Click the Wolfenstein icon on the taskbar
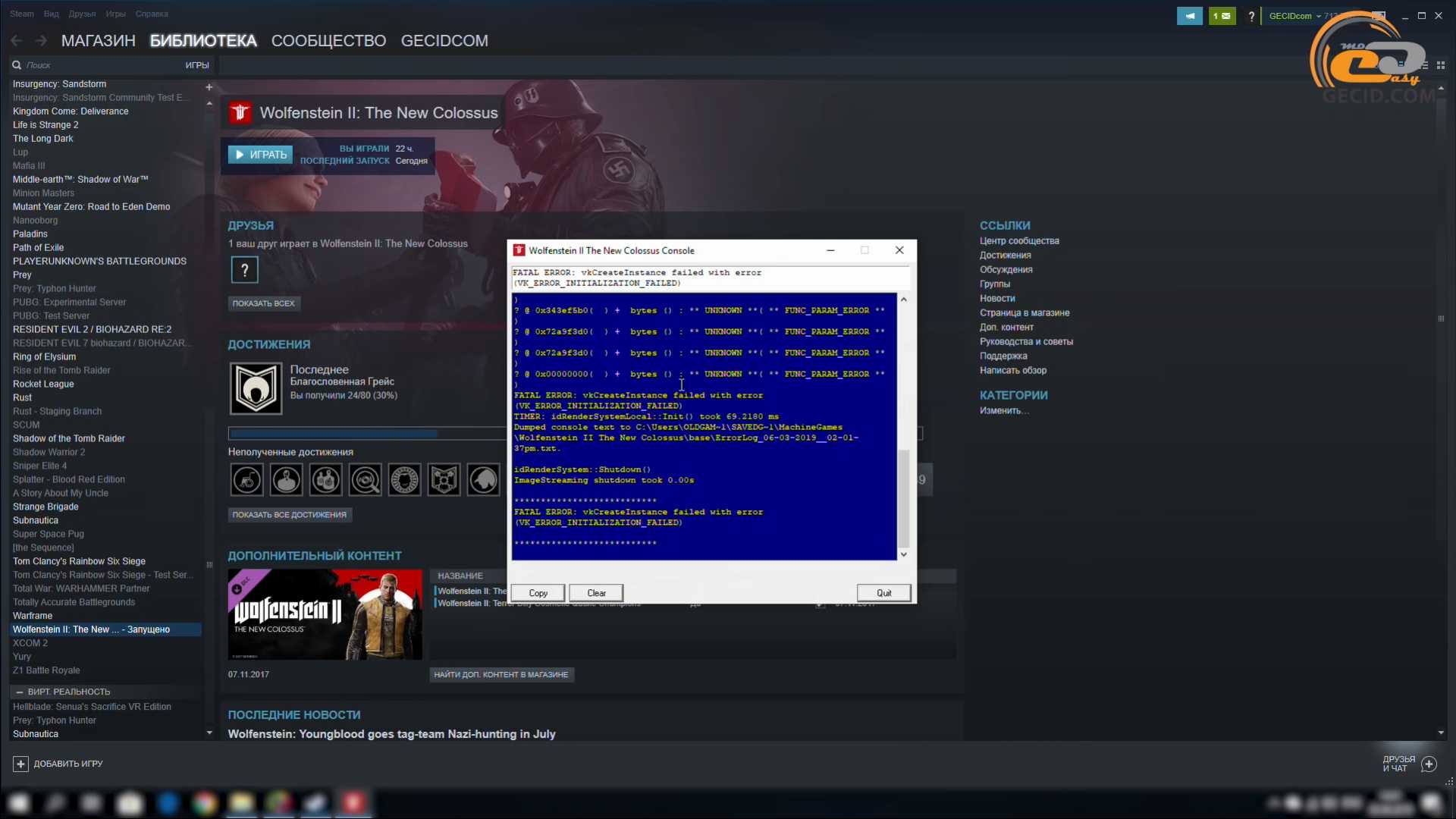 pos(353,804)
